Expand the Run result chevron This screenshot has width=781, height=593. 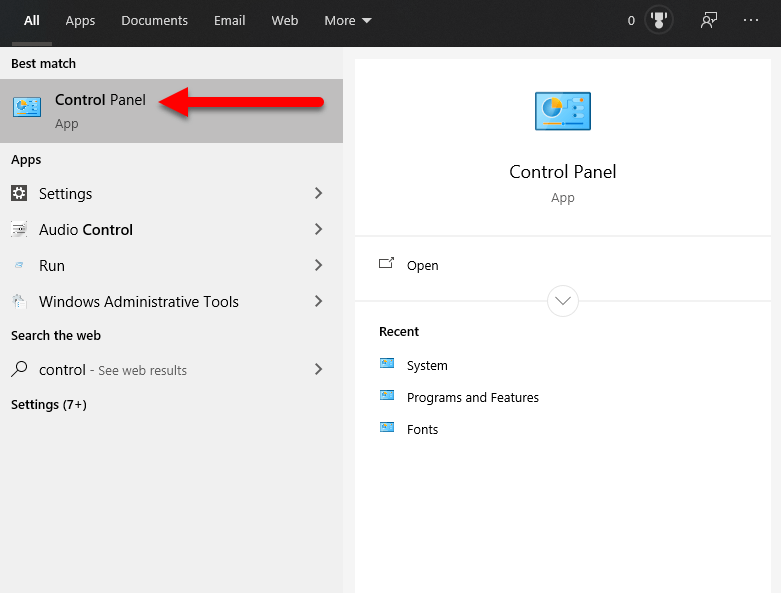coord(318,265)
